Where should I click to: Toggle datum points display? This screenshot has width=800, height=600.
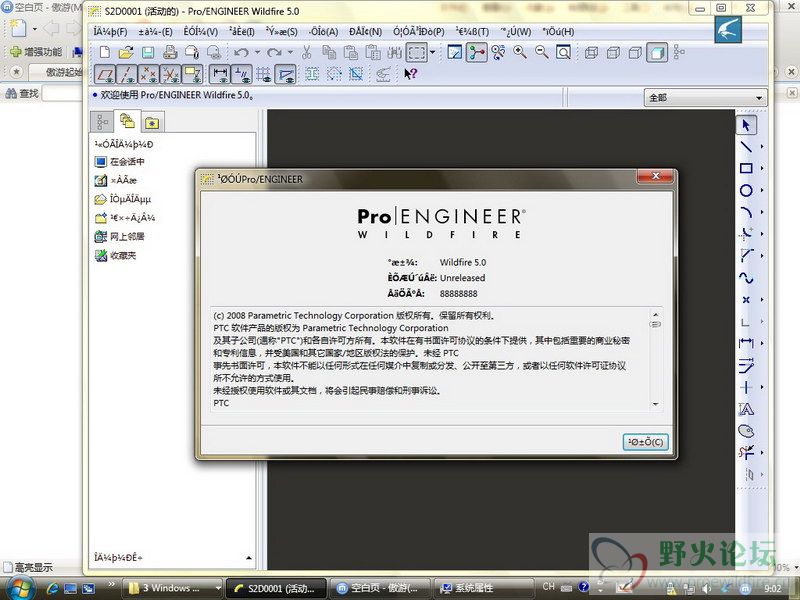148,74
